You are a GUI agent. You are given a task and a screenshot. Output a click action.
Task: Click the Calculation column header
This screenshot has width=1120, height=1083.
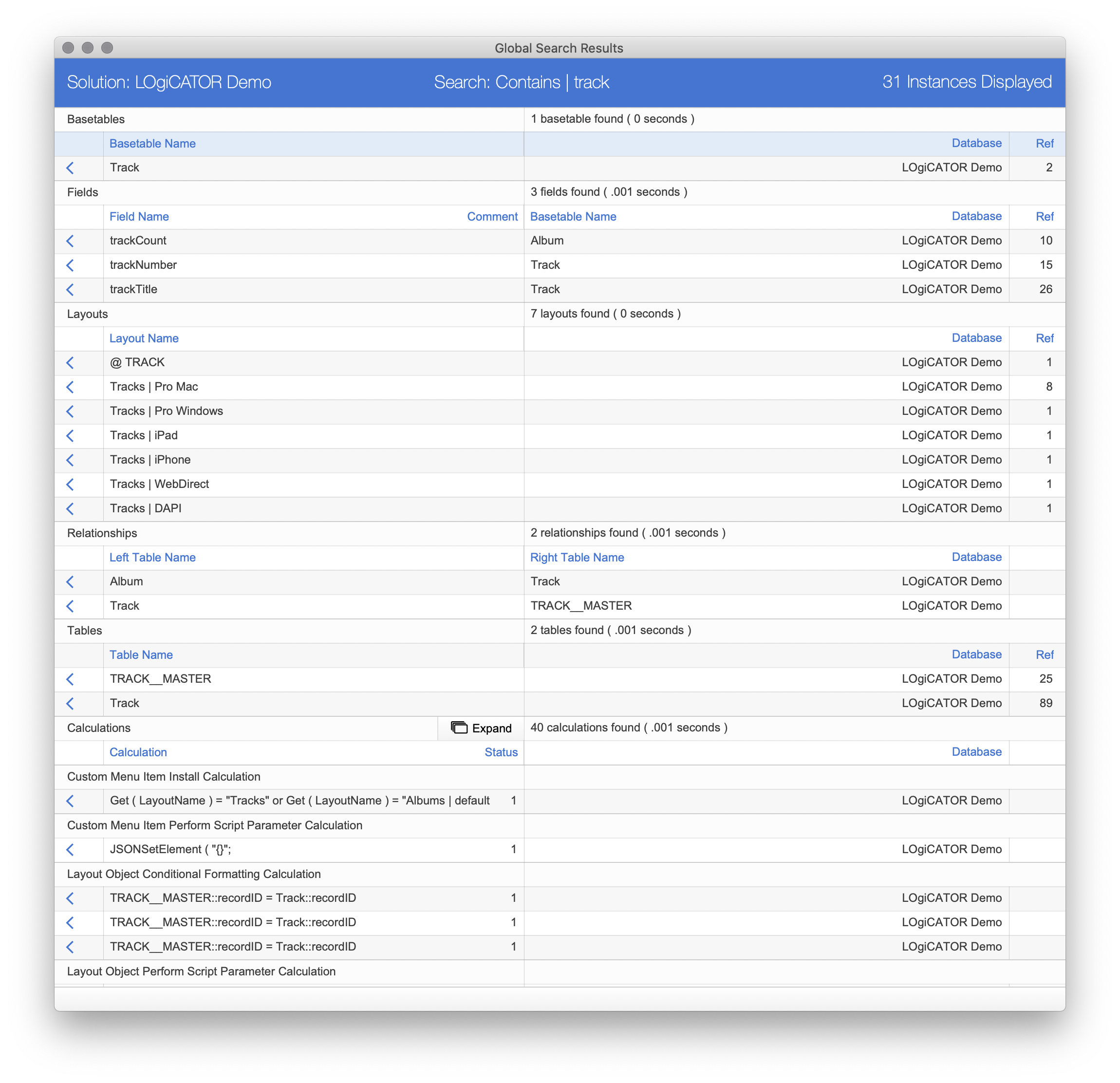pyautogui.click(x=138, y=752)
